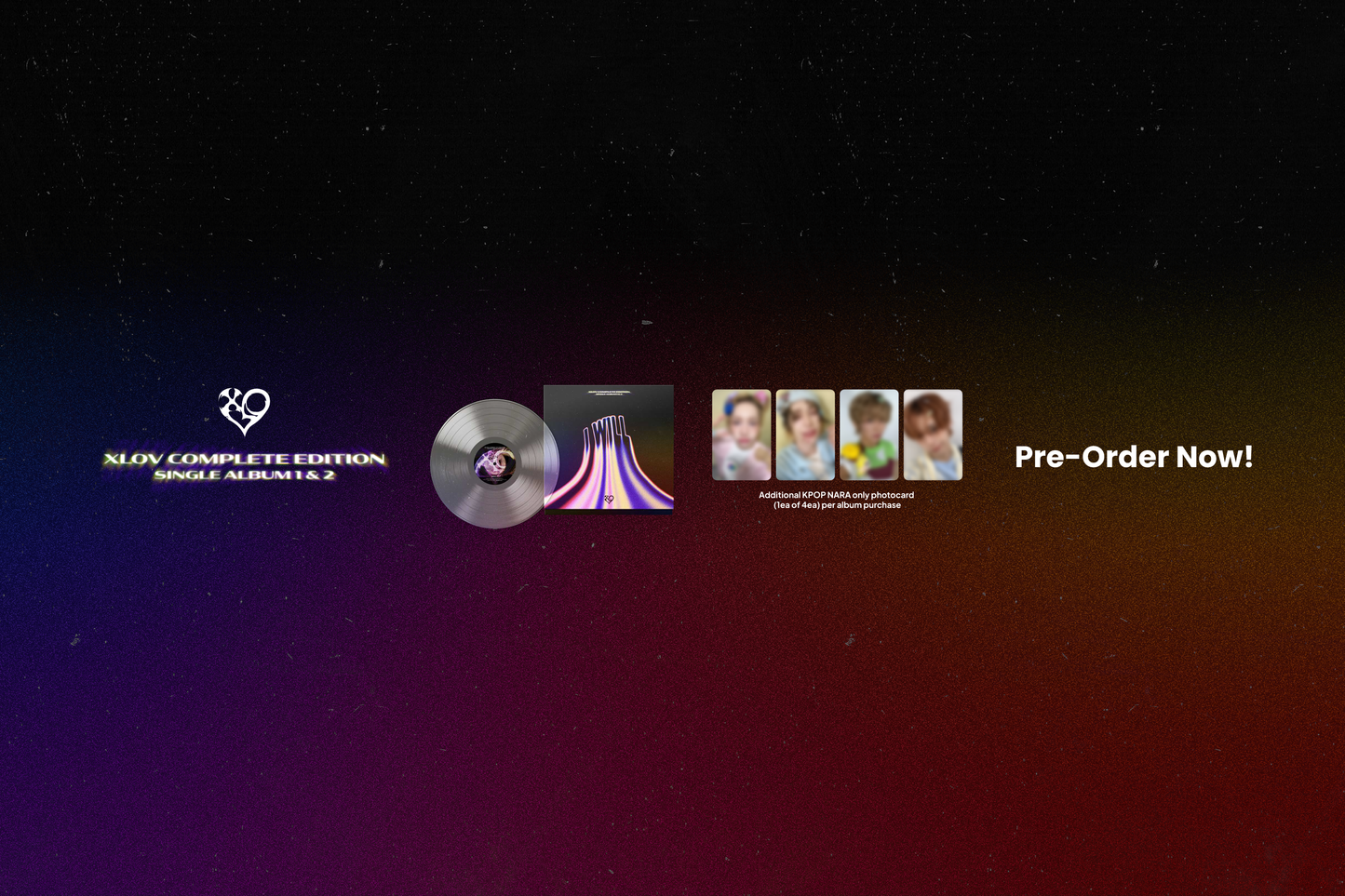Click the 'Pre-Order Now!' link
Viewport: 1345px width, 896px height.
[1134, 457]
